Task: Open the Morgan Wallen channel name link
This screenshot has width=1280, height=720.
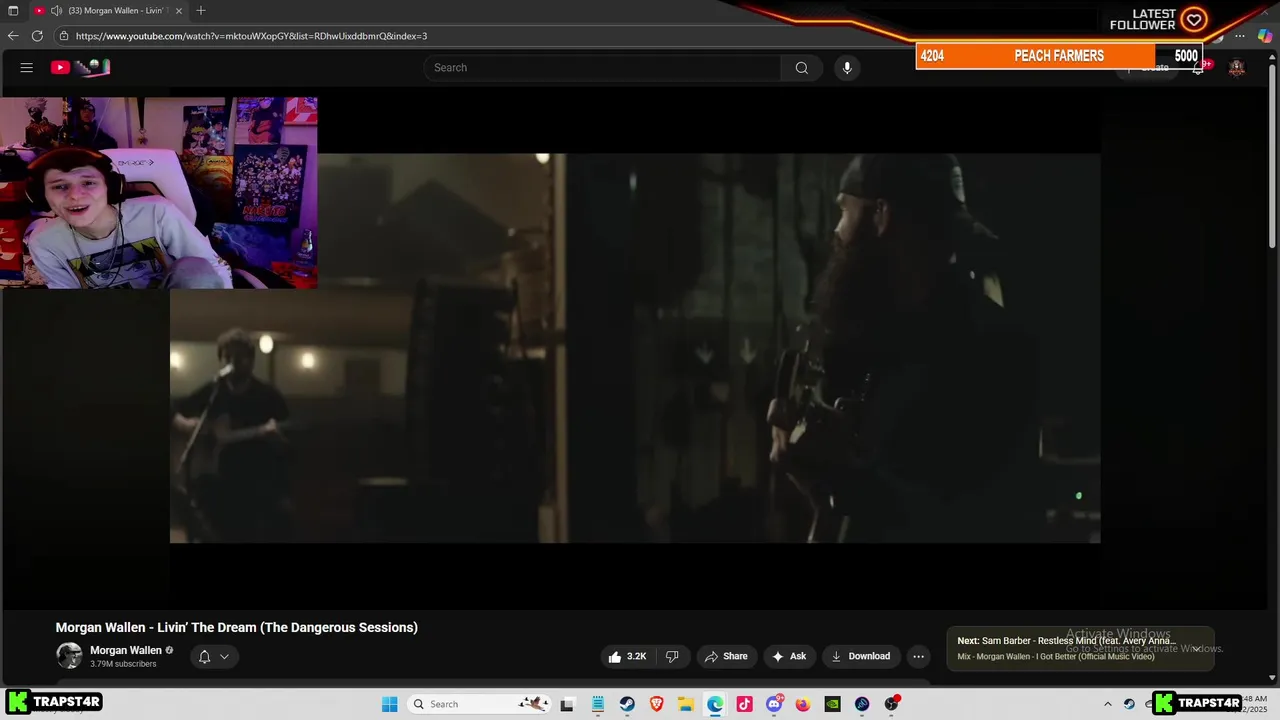Action: pyautogui.click(x=126, y=650)
